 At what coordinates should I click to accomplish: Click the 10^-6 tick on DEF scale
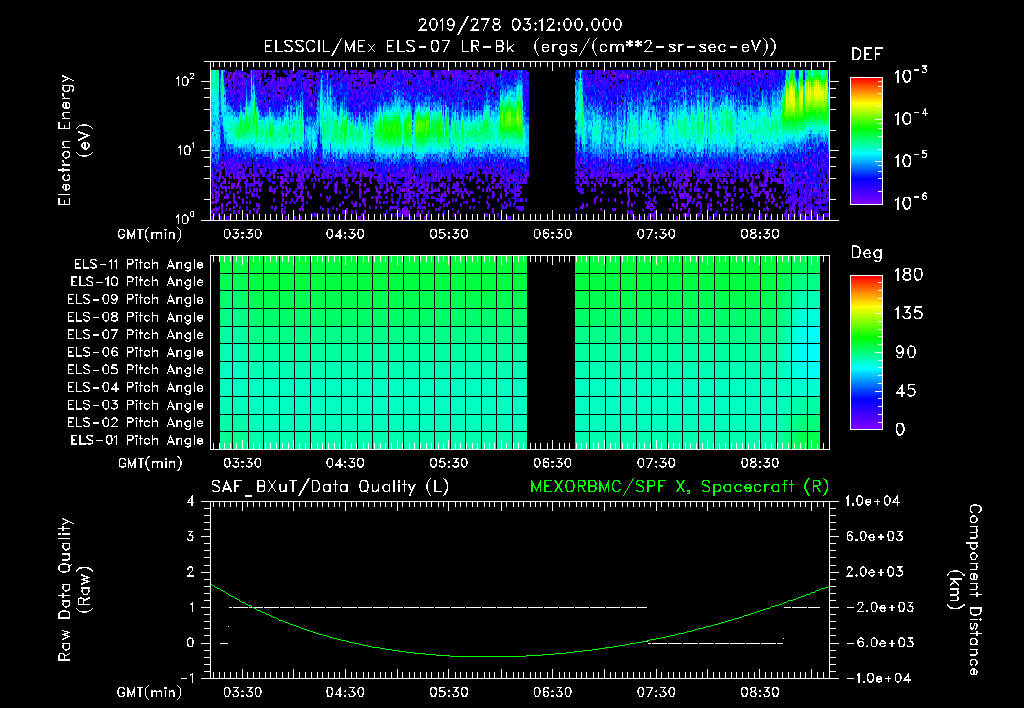(910, 202)
